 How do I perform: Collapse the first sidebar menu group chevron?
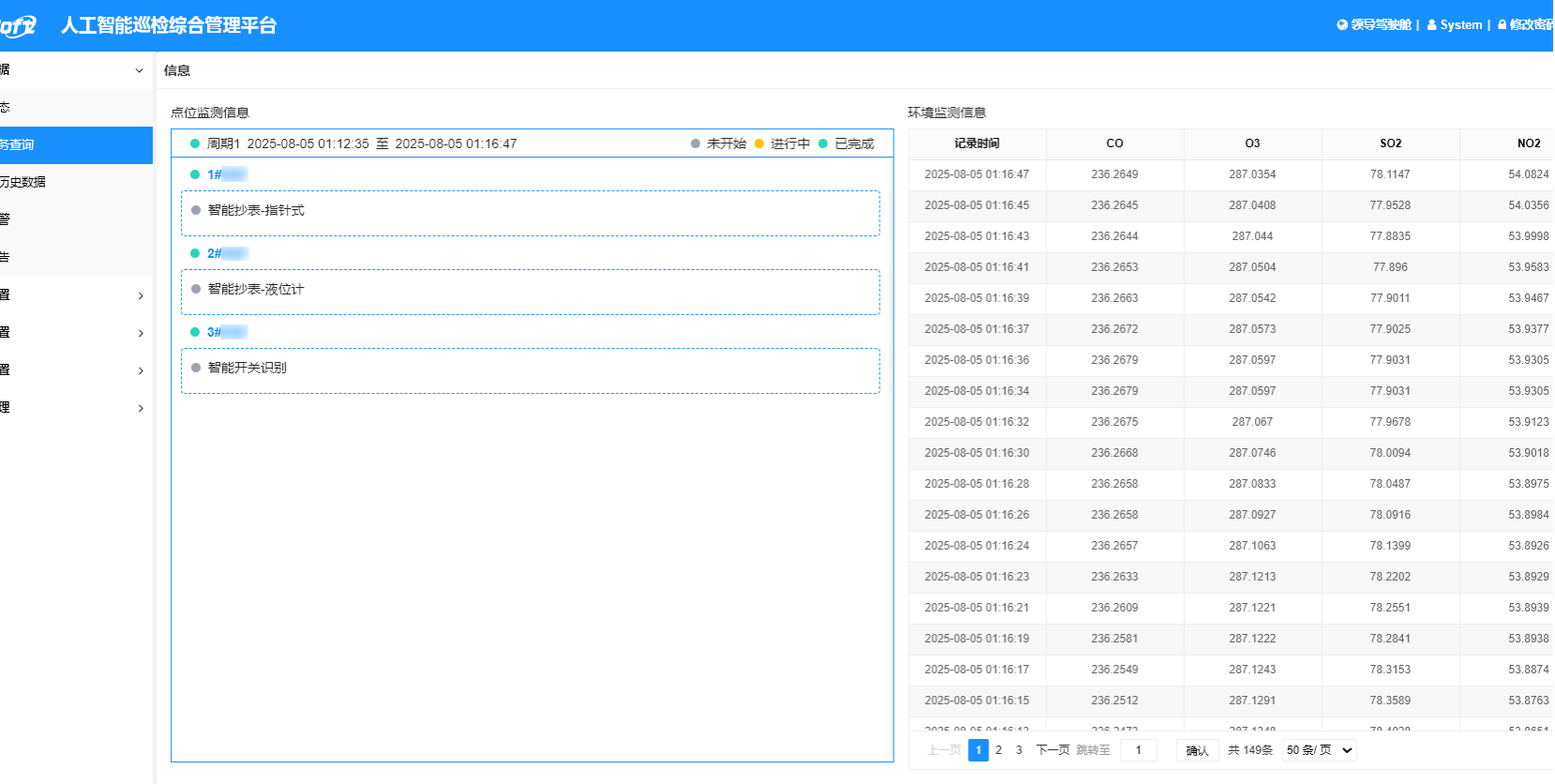pyautogui.click(x=139, y=70)
